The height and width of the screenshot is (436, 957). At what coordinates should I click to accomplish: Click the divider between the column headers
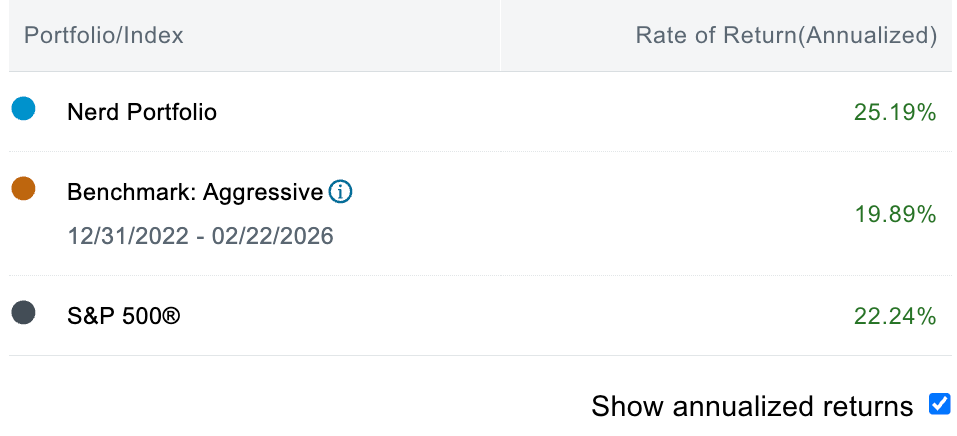pos(501,36)
